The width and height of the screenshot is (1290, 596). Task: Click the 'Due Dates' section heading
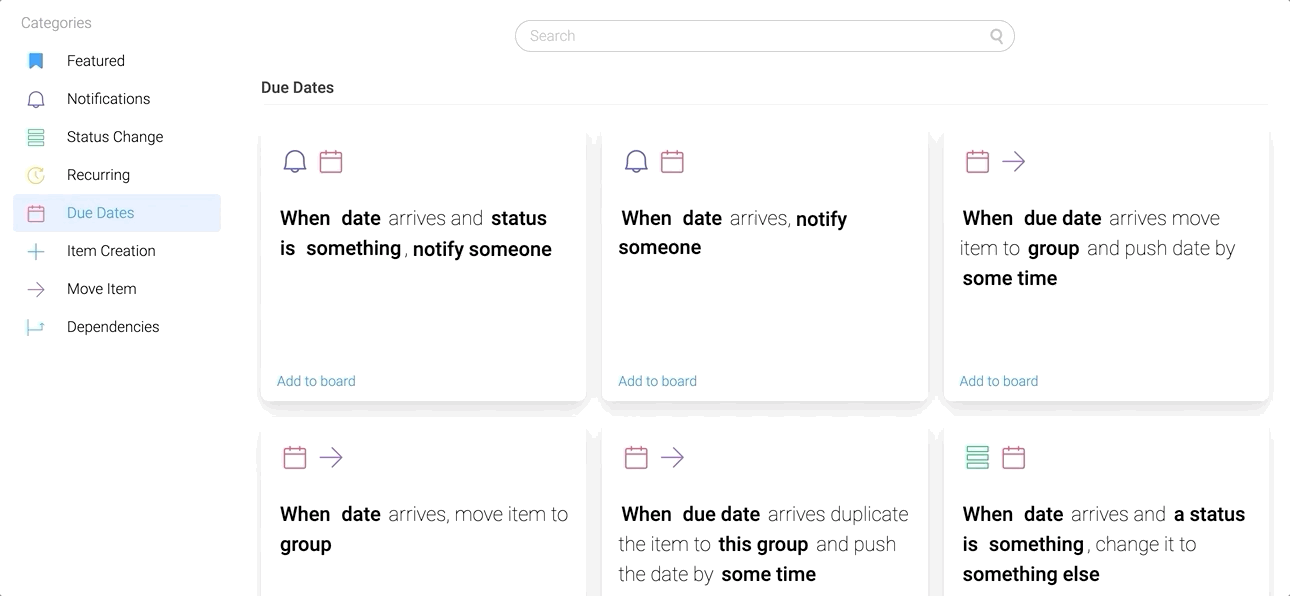(x=297, y=88)
